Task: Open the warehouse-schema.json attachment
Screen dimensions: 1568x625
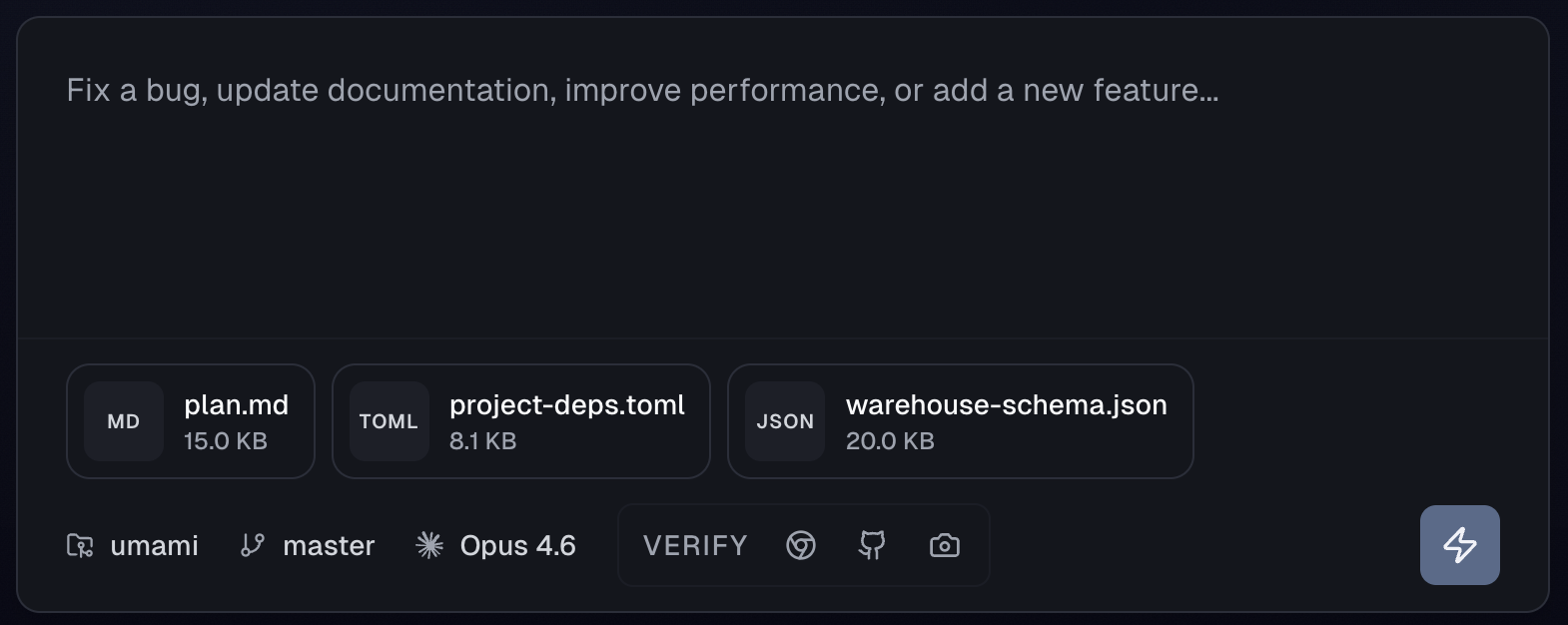Action: point(1006,405)
